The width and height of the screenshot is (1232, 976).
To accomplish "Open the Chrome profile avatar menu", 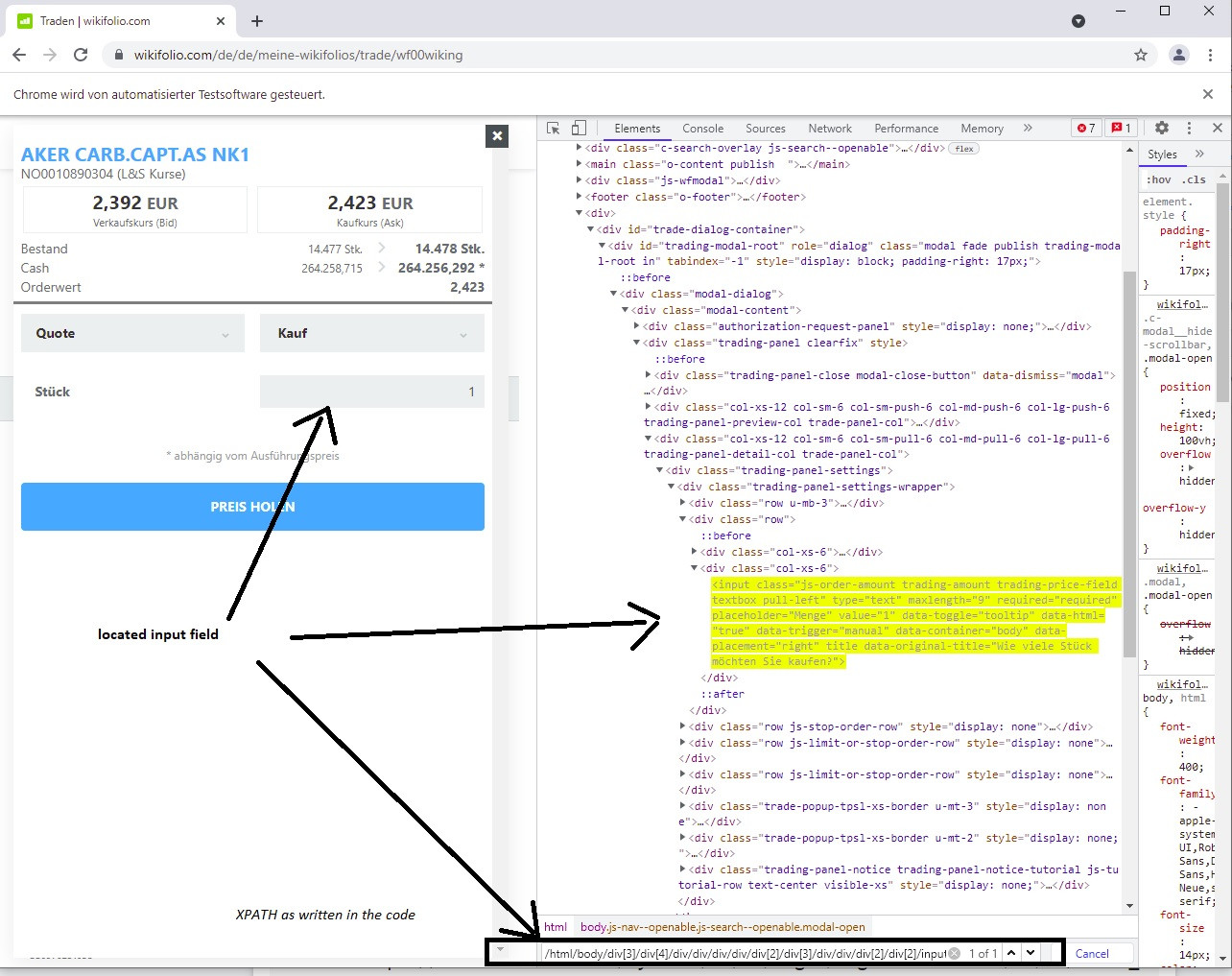I will pos(1179,55).
